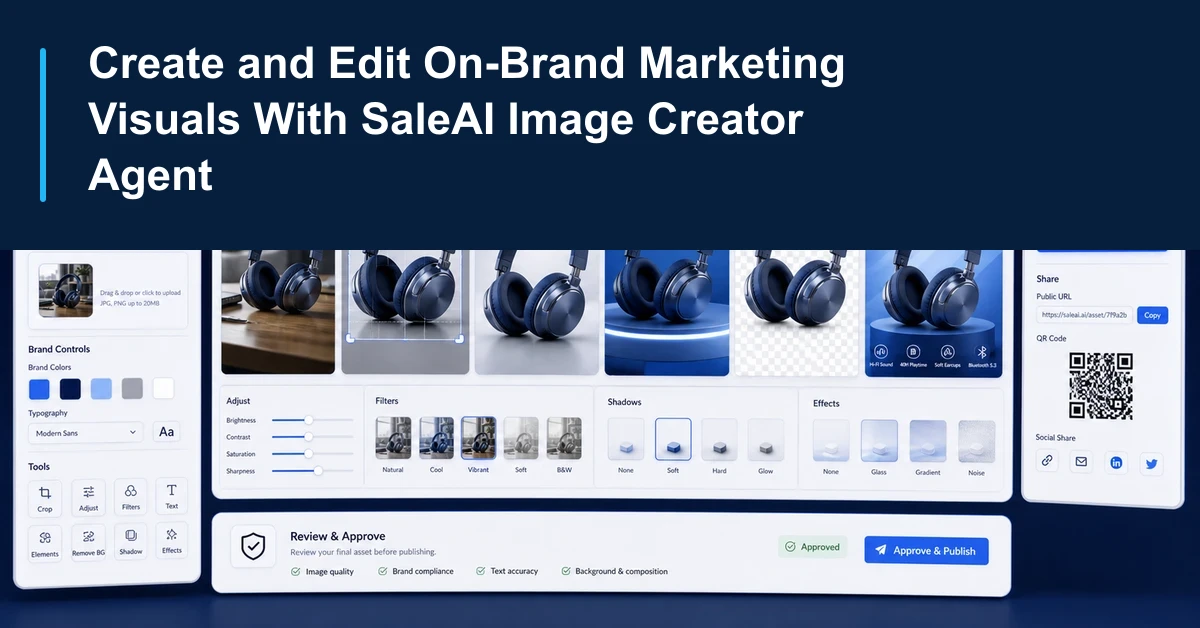
Task: Pick the white brand color swatch
Action: click(163, 389)
